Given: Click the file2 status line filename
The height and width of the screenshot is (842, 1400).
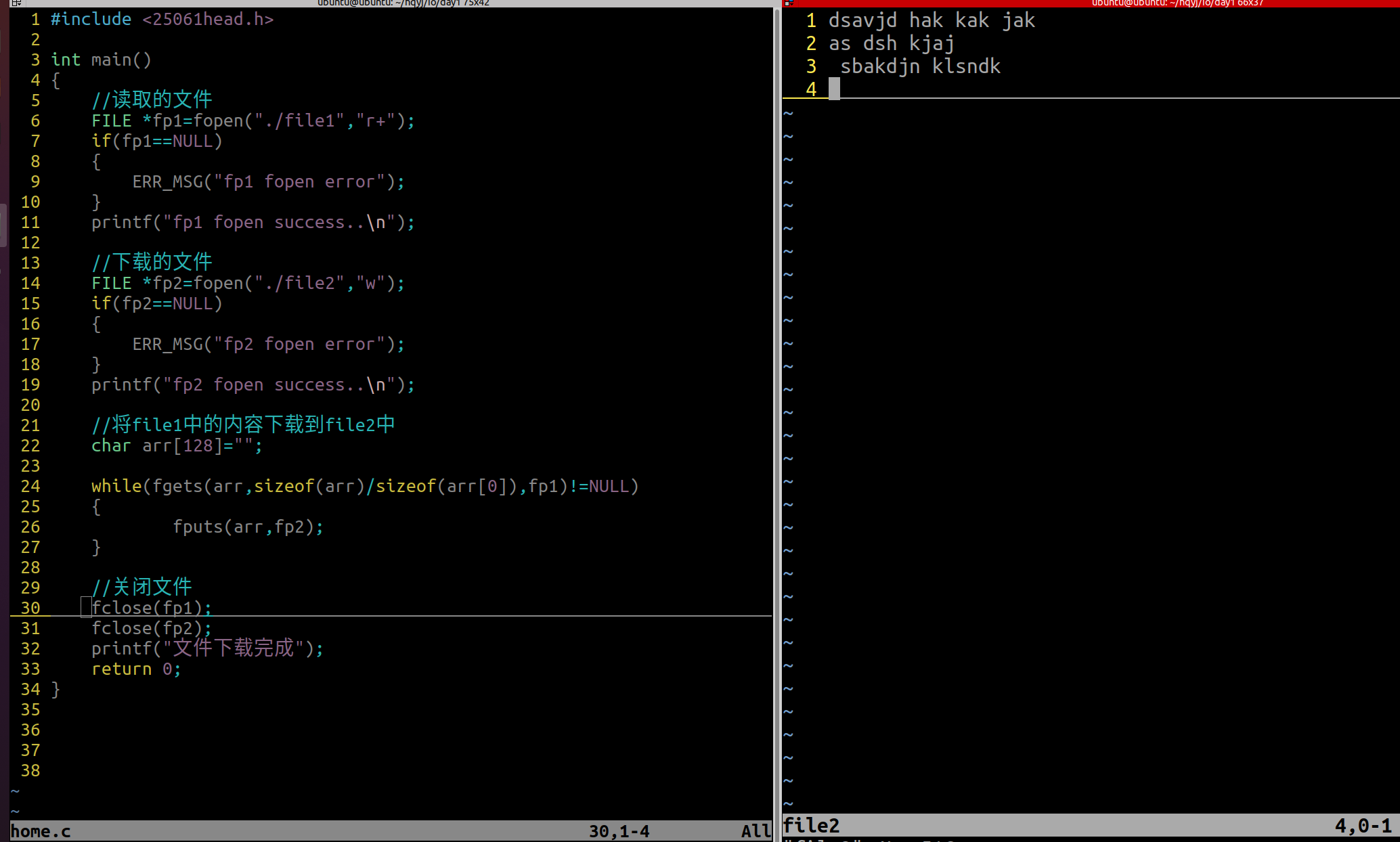Looking at the screenshot, I should [x=811, y=826].
